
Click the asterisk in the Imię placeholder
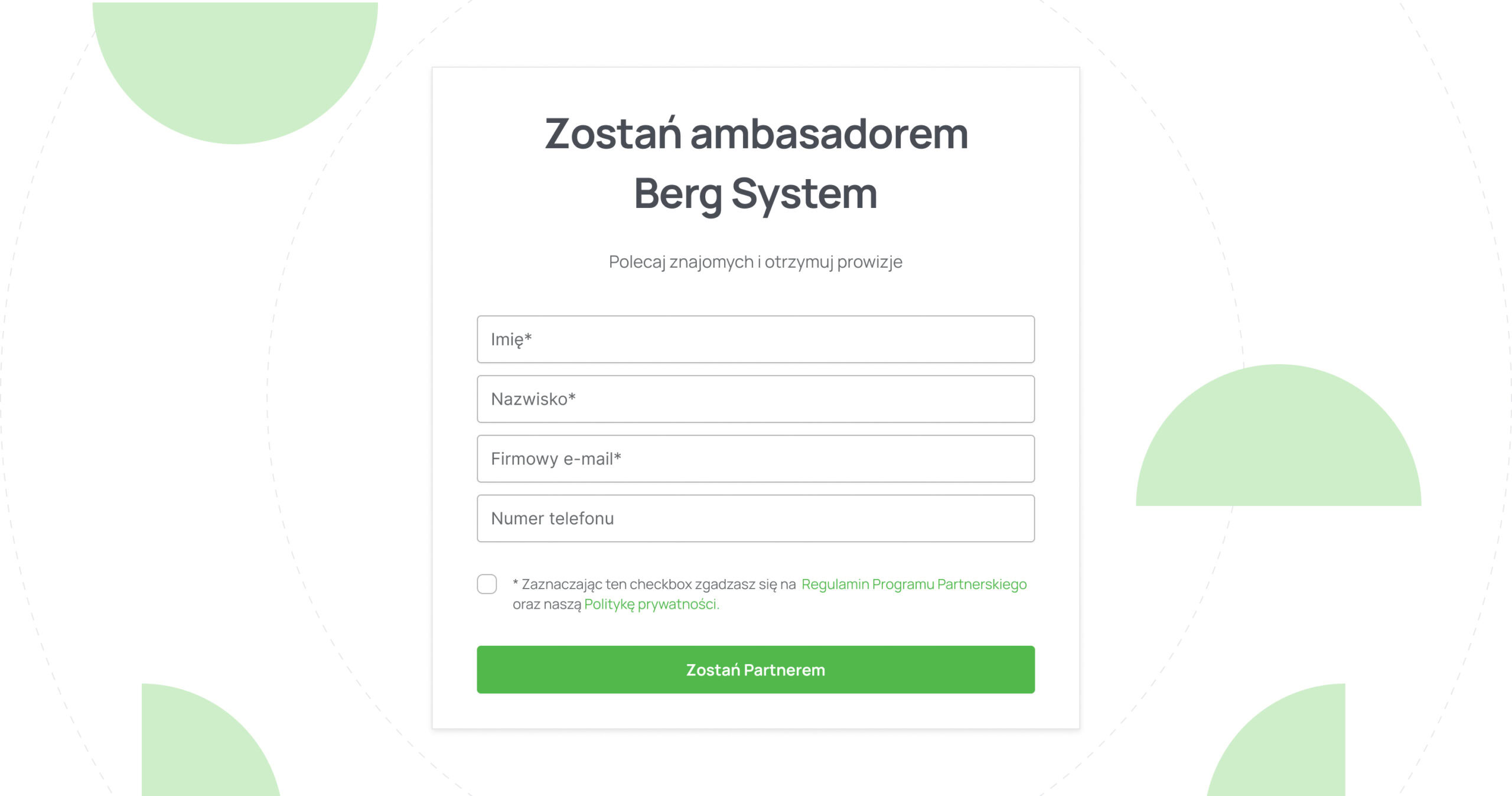tap(528, 337)
